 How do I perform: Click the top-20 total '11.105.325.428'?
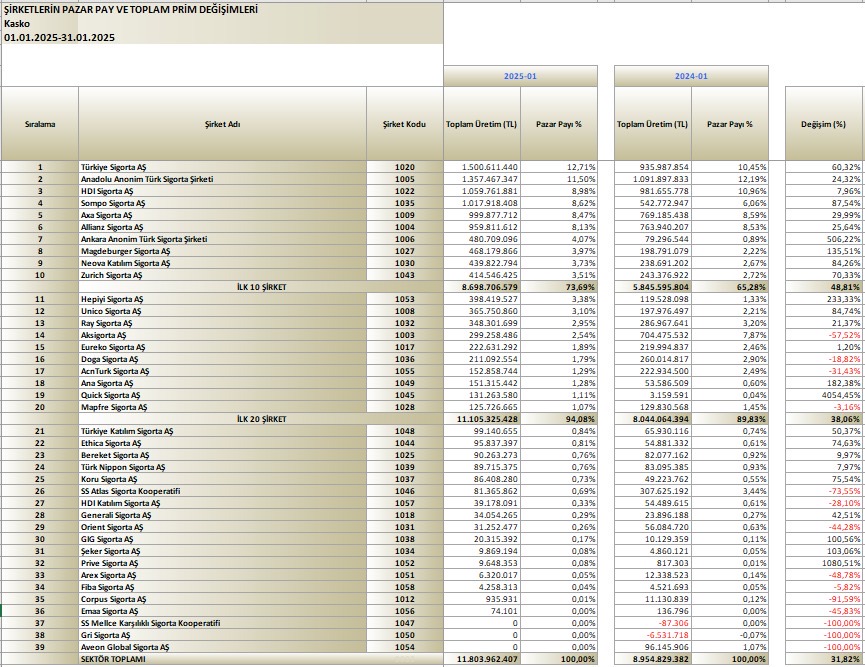tap(487, 419)
